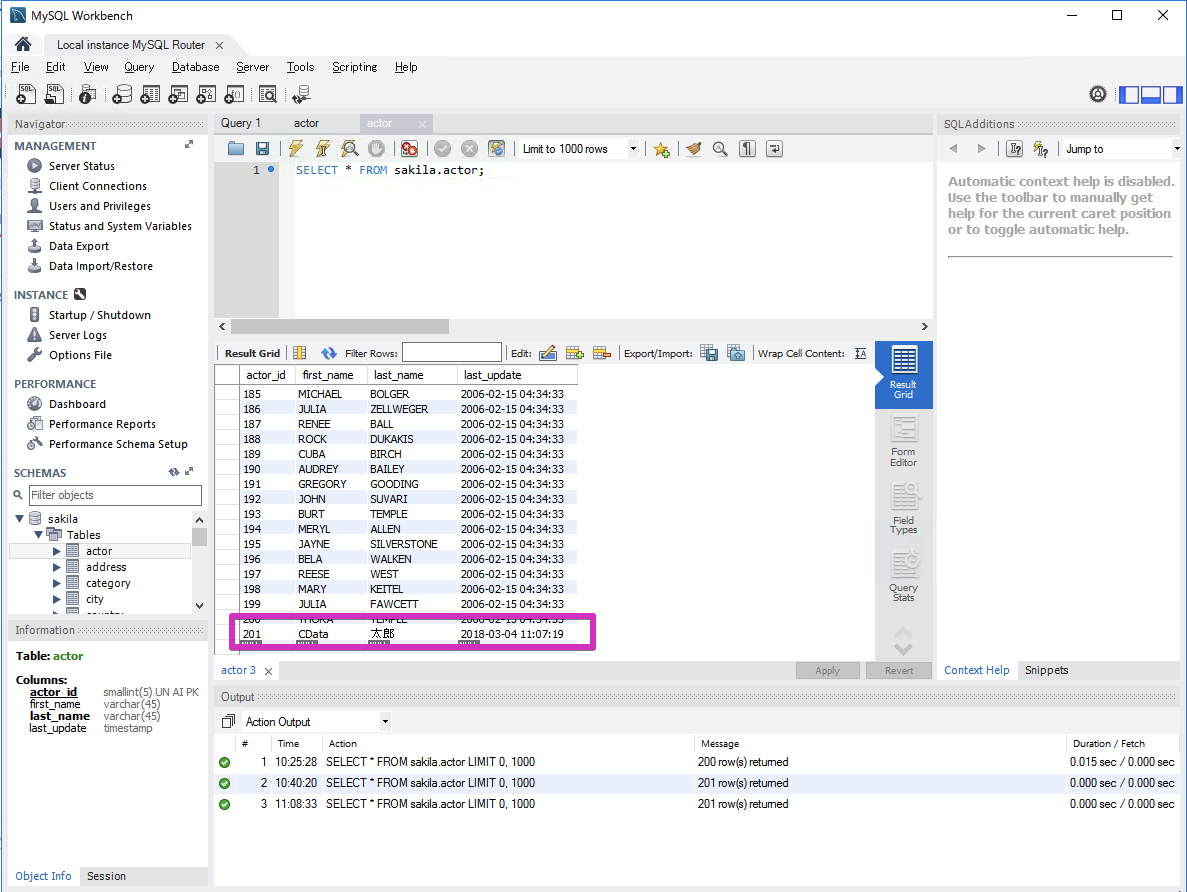Image resolution: width=1187 pixels, height=892 pixels.
Task: Create a new schema icon
Action: [122, 94]
